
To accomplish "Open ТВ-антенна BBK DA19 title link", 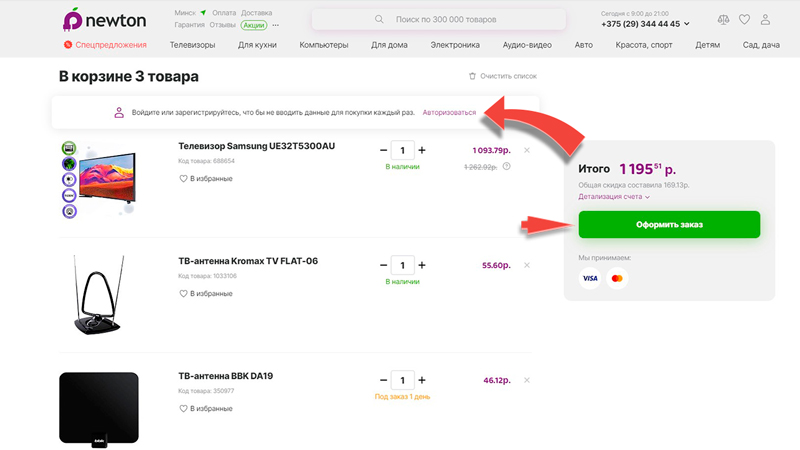I will 226,376.
